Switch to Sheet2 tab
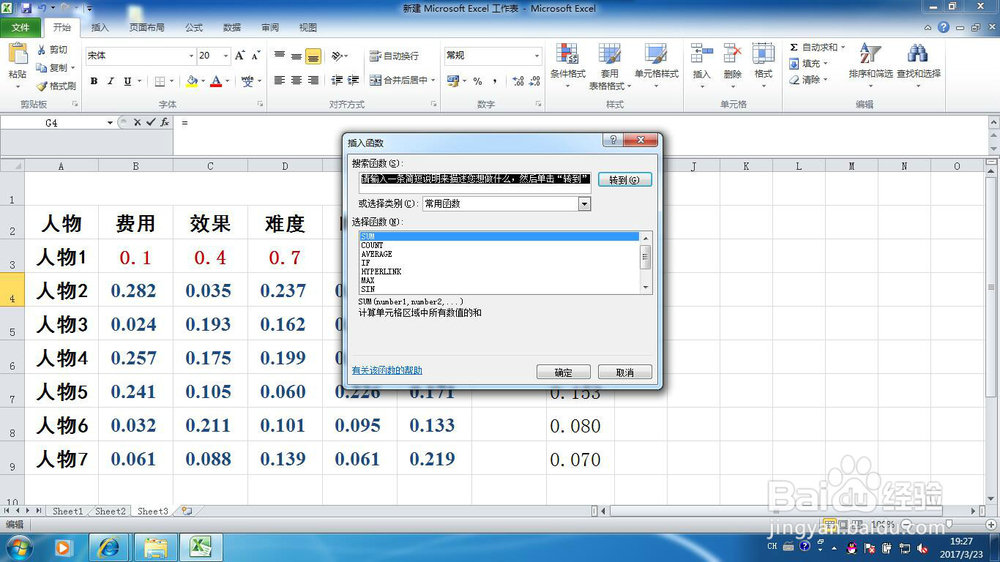Viewport: 1000px width, 562px height. tap(110, 511)
